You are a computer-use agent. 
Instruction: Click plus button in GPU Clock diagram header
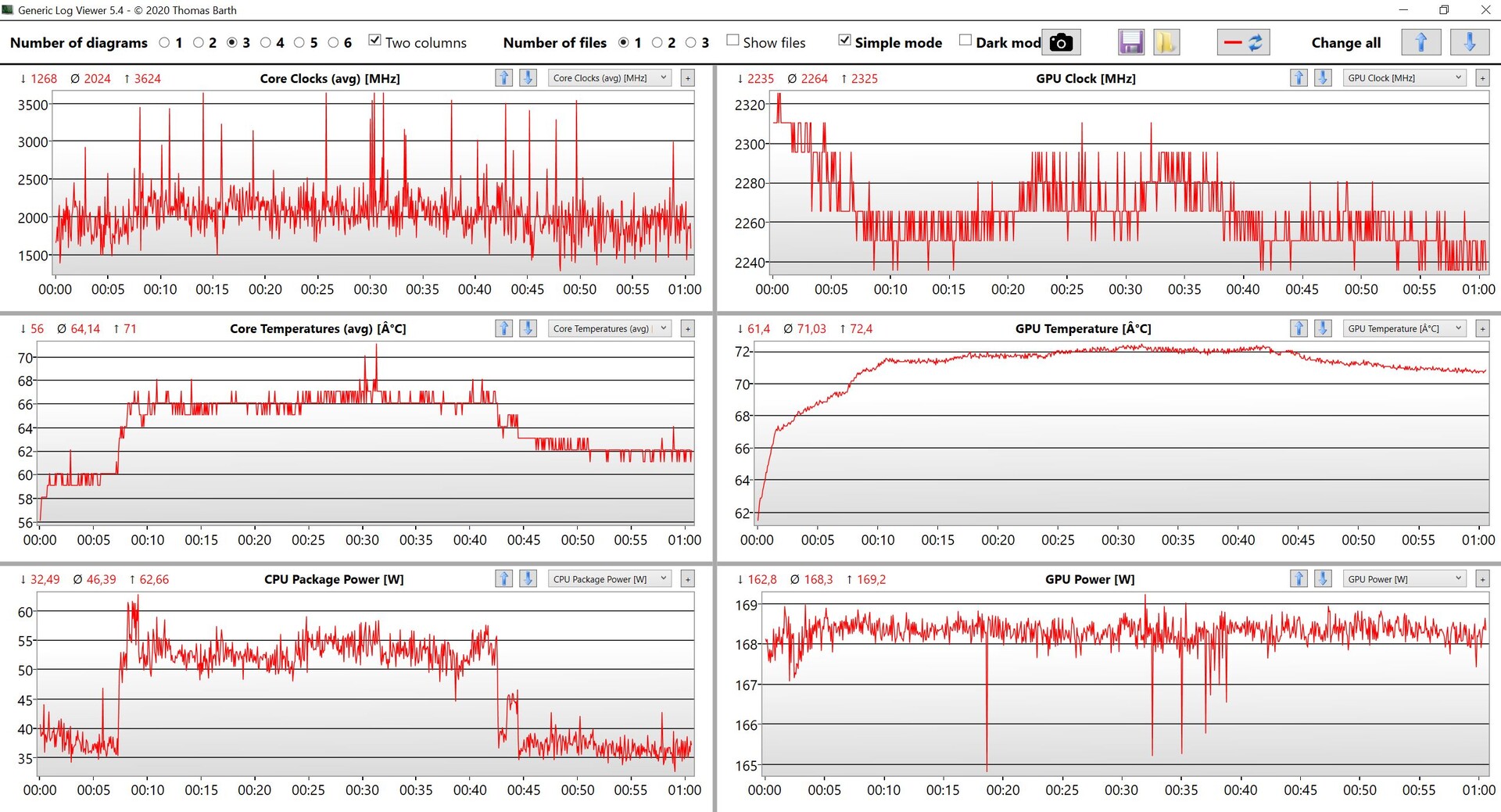click(x=1482, y=78)
